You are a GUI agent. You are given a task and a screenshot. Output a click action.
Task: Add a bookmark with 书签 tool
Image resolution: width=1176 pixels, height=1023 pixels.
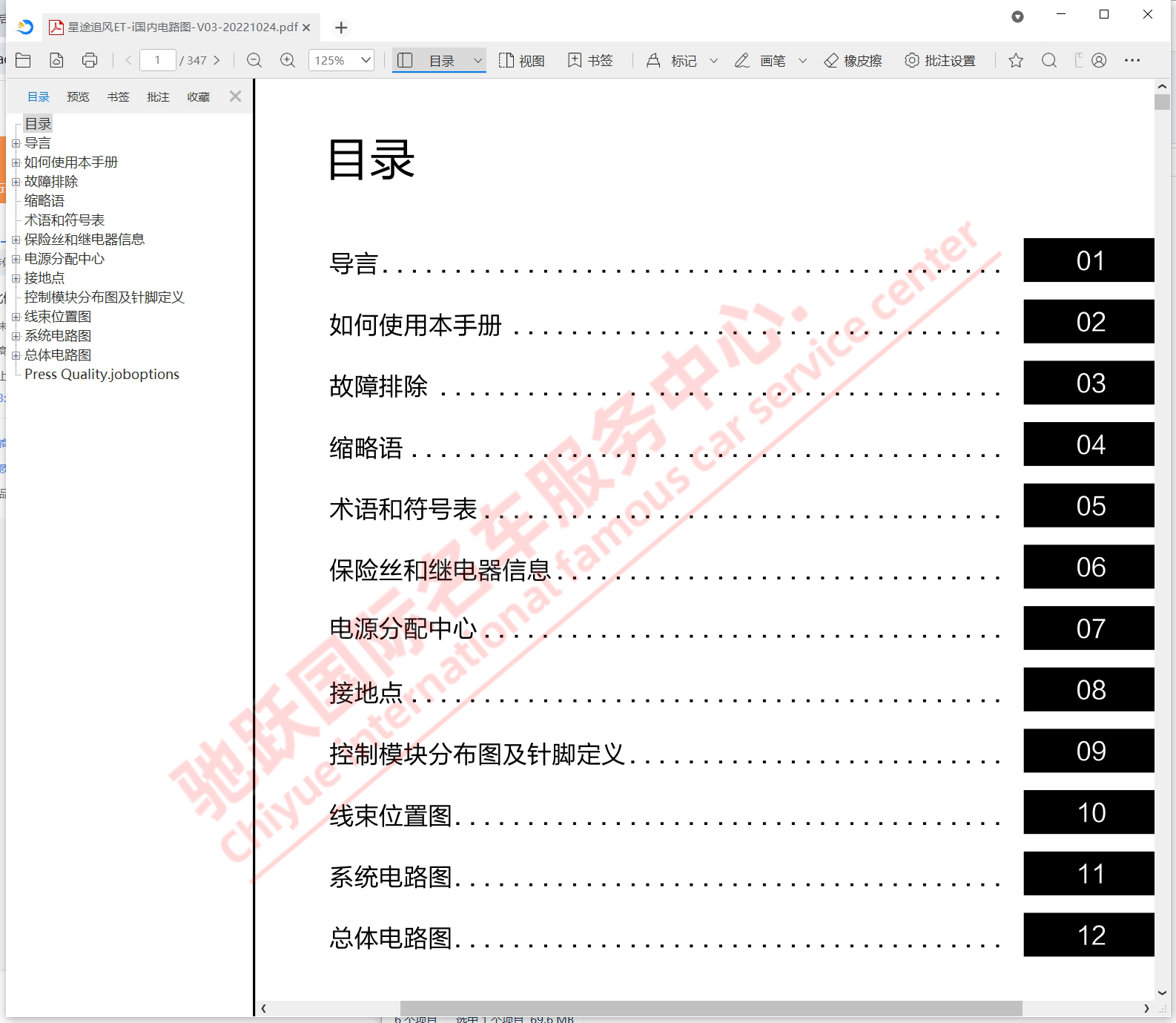[x=590, y=60]
